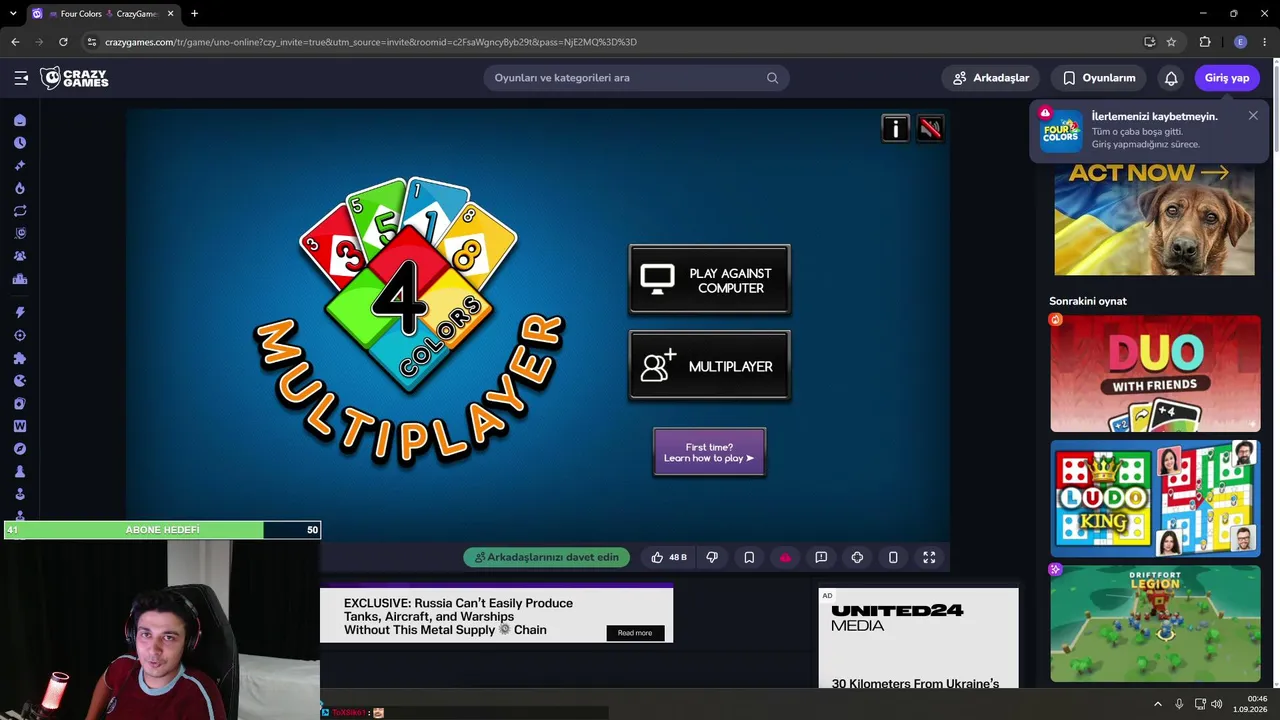Open the action lightning bolt category icon
The image size is (1280, 720).
point(20,313)
